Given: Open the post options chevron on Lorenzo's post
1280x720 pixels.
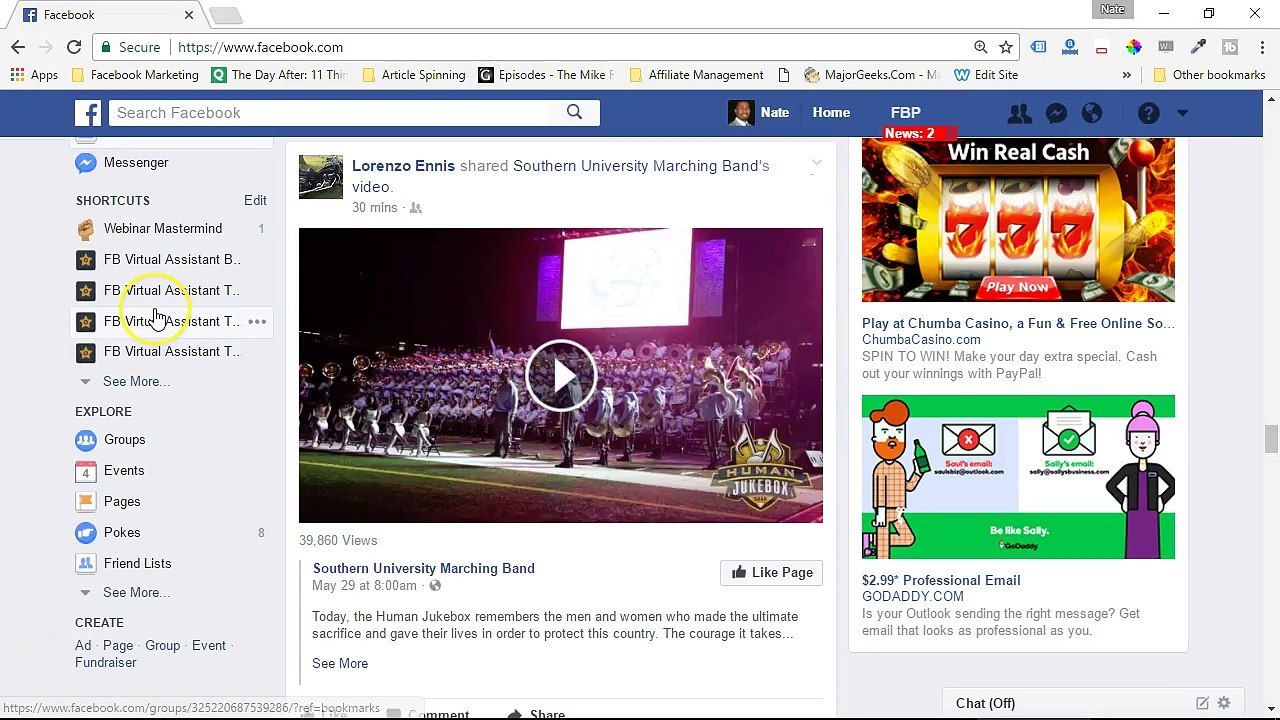Looking at the screenshot, I should click(816, 163).
